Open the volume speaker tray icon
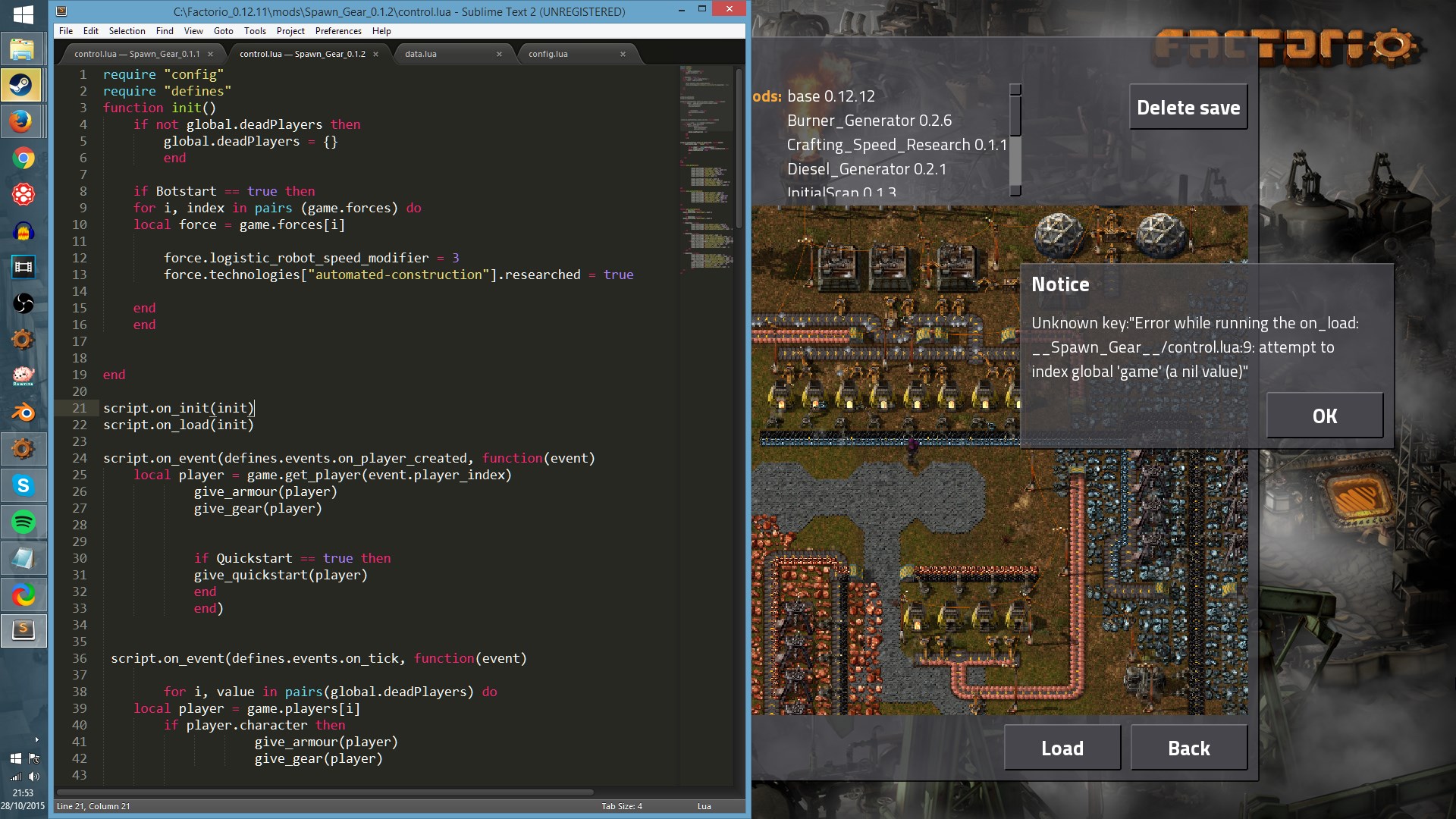The image size is (1456, 819). (x=34, y=777)
